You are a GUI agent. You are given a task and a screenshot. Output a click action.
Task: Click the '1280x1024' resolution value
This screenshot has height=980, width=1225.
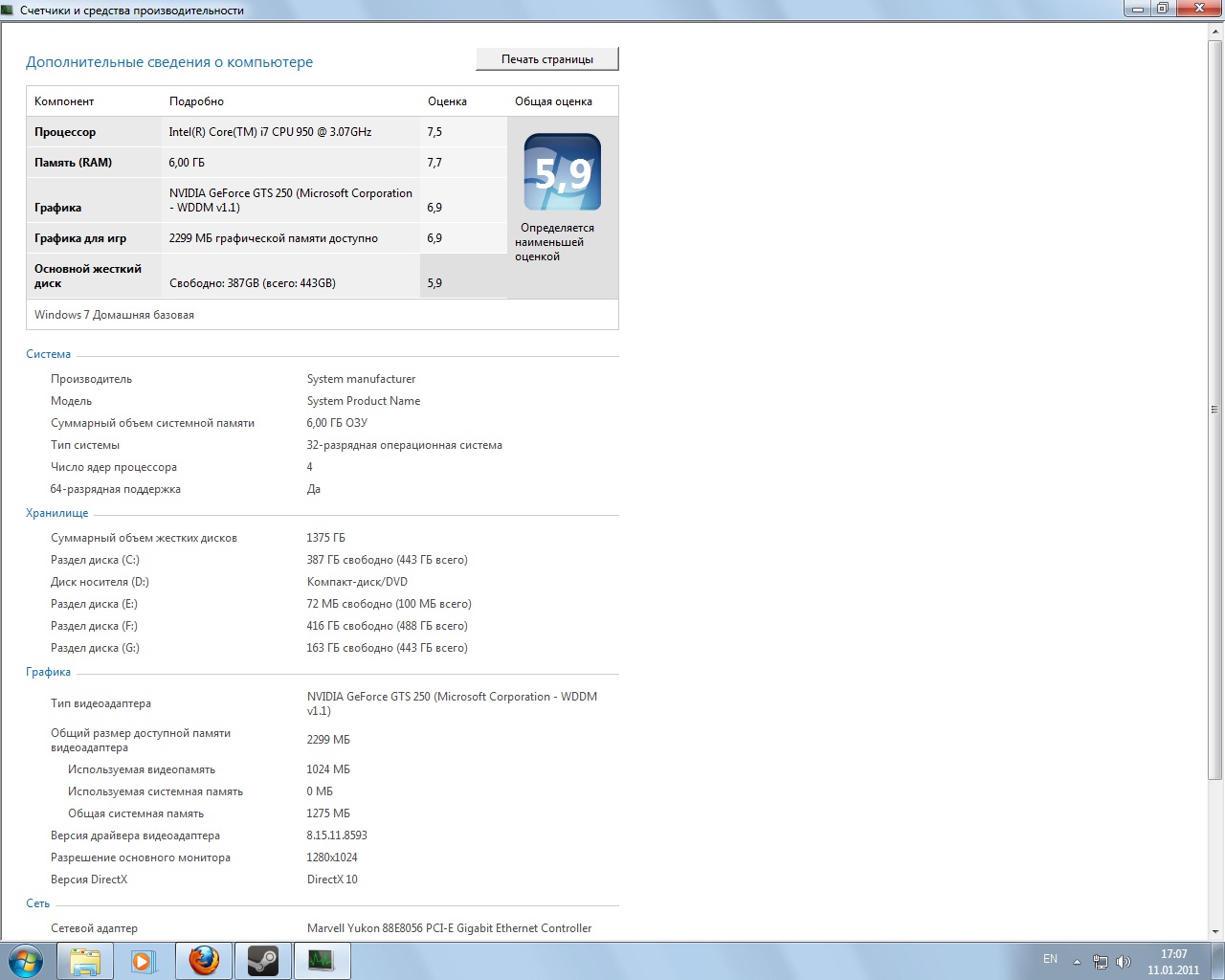332,857
